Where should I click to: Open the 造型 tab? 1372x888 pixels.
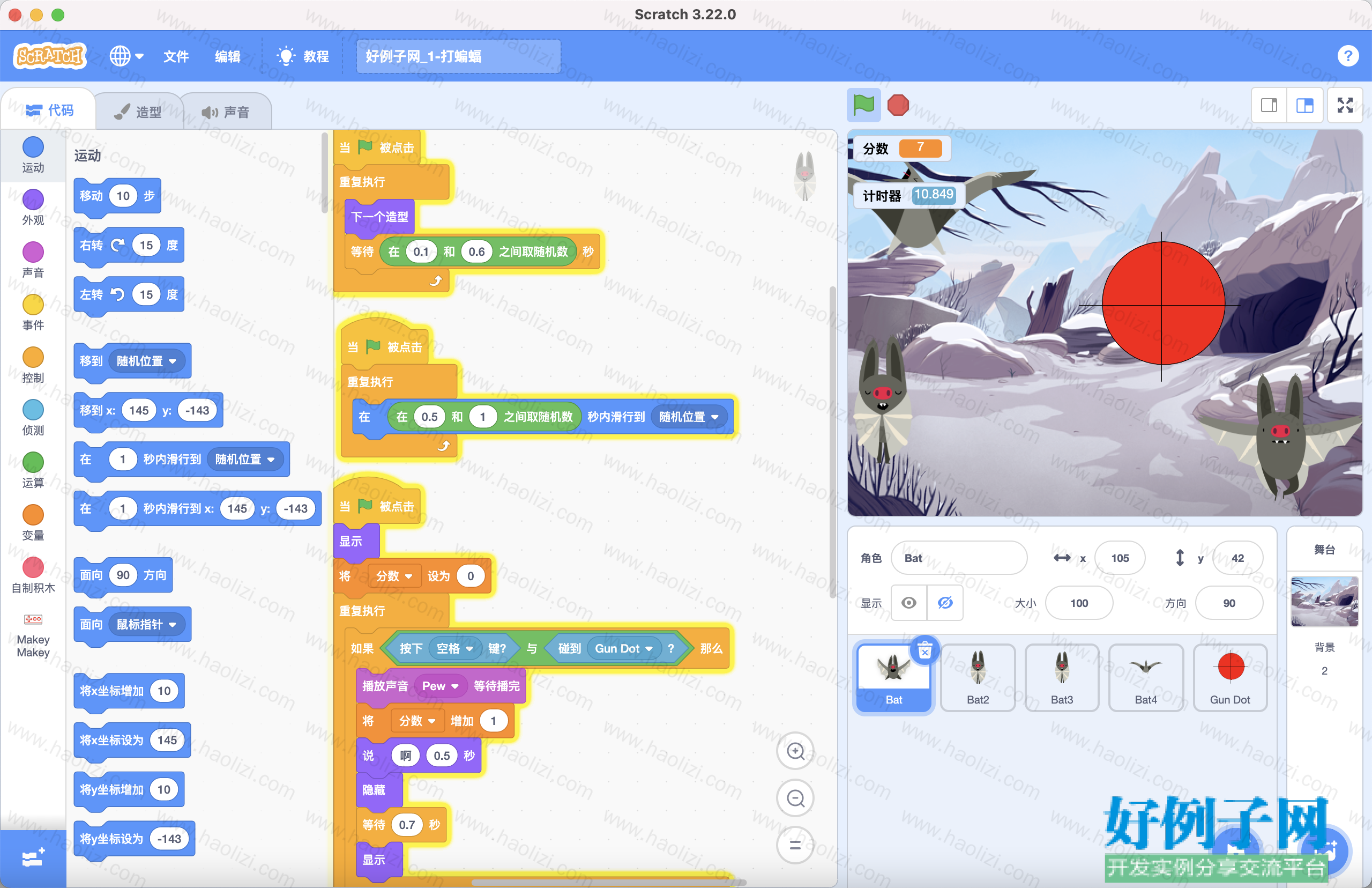[138, 112]
